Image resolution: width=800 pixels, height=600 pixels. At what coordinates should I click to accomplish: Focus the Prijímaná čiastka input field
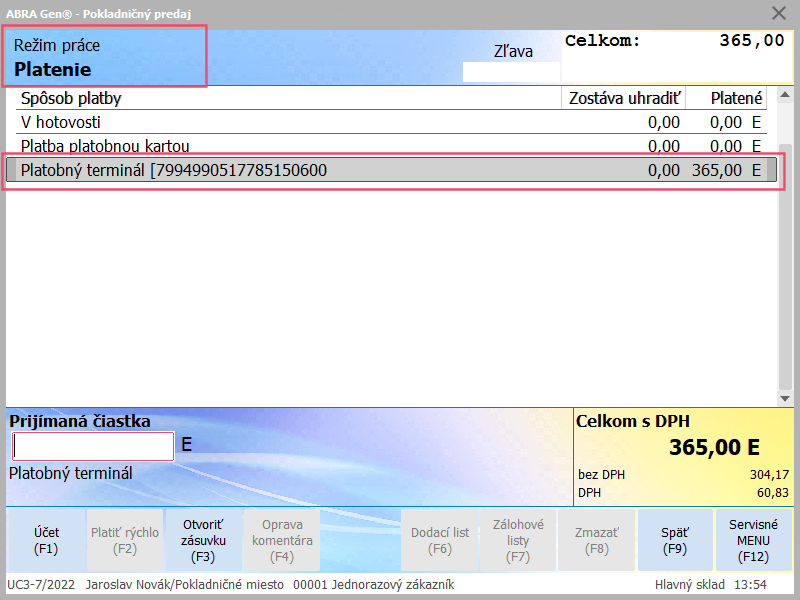click(93, 446)
